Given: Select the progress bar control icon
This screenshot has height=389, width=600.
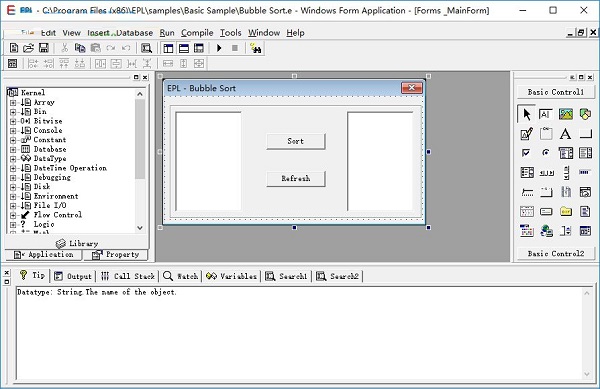Looking at the screenshot, I should coord(585,173).
